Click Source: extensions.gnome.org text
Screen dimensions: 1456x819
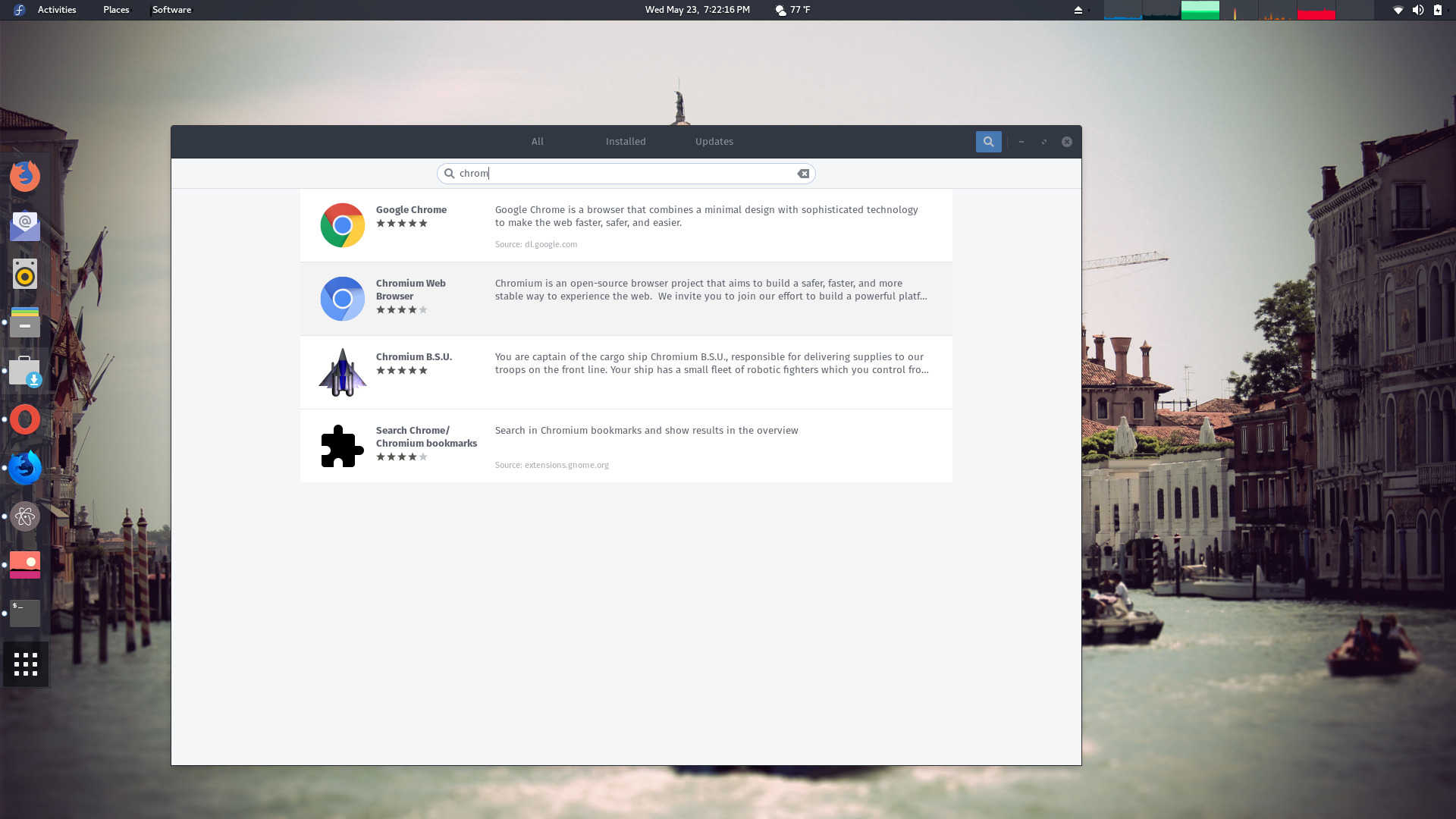tap(552, 466)
